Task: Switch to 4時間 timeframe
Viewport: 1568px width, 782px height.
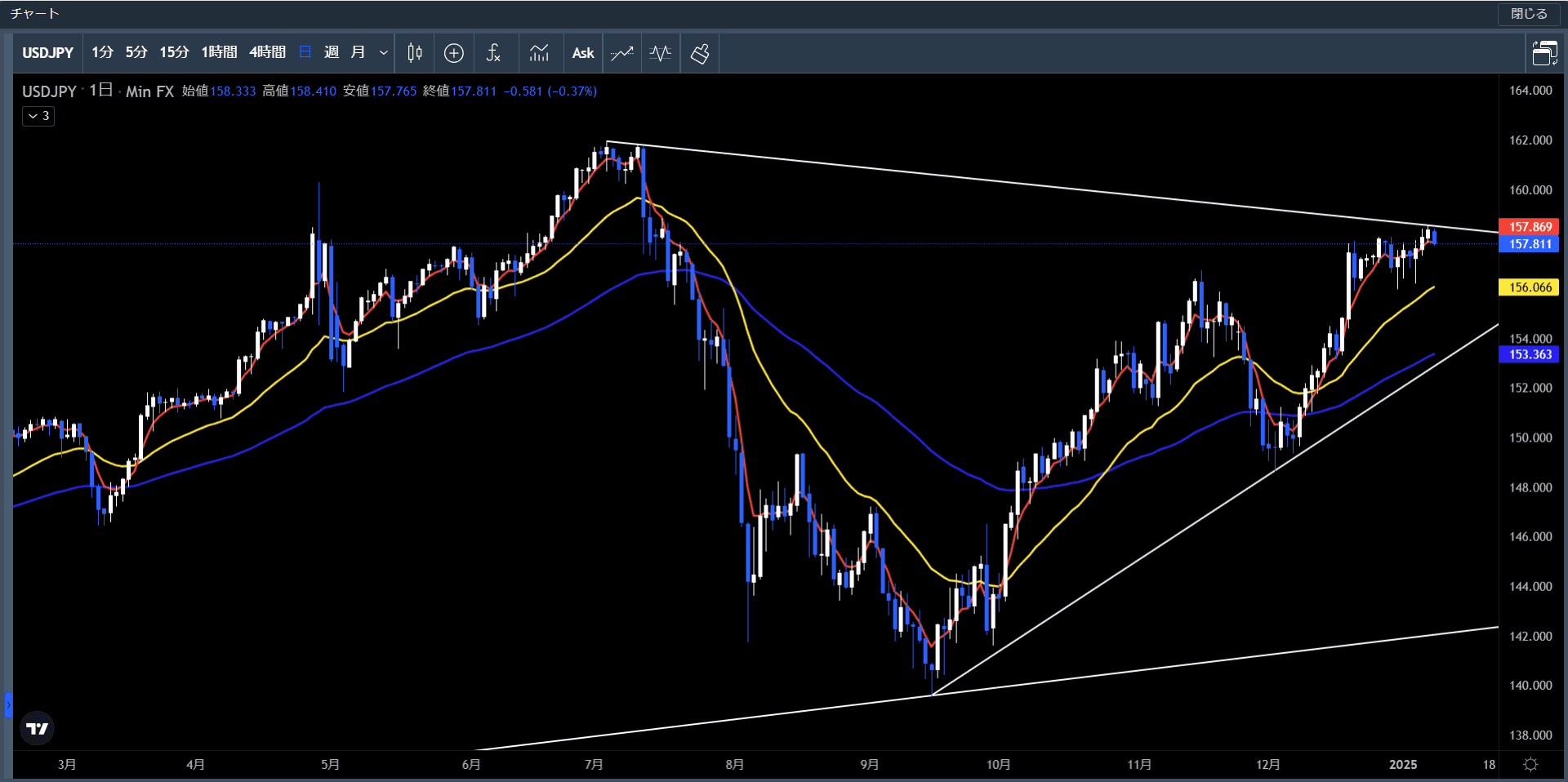Action: (267, 52)
